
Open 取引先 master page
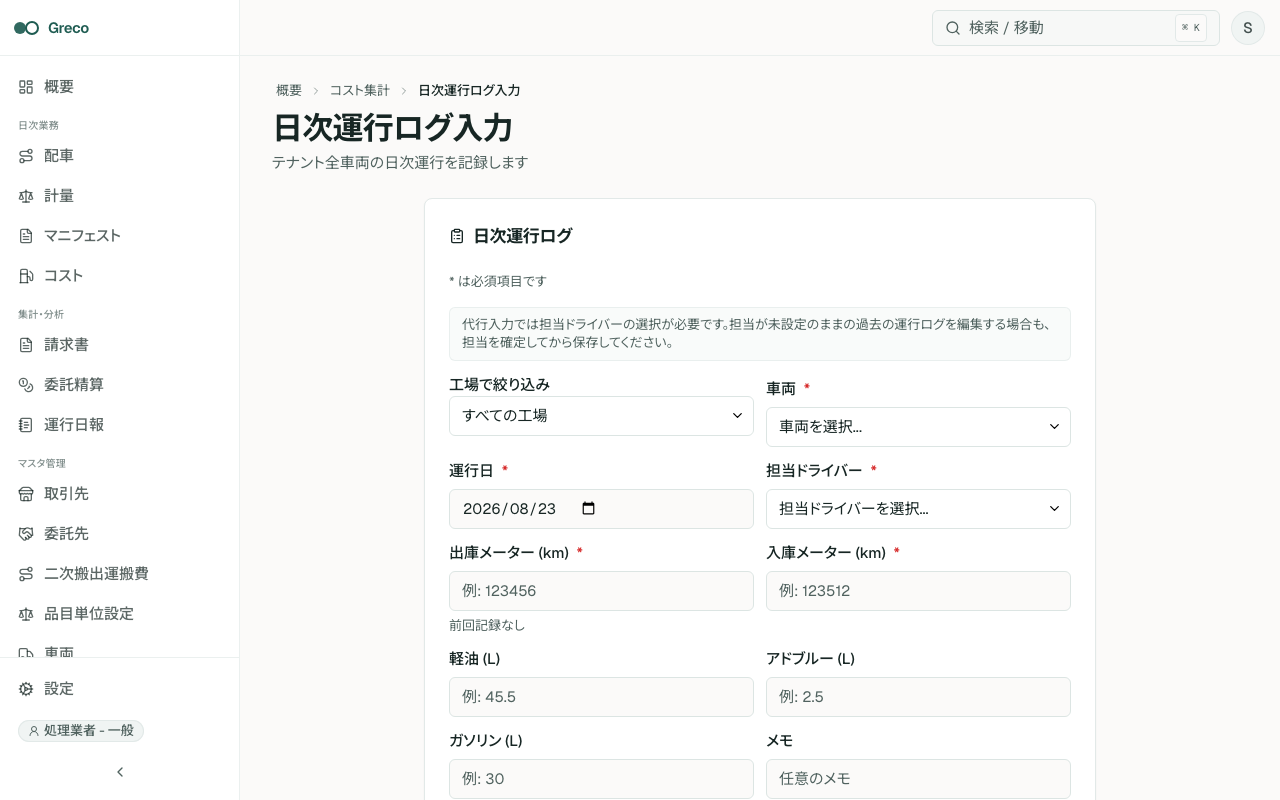tap(119, 494)
